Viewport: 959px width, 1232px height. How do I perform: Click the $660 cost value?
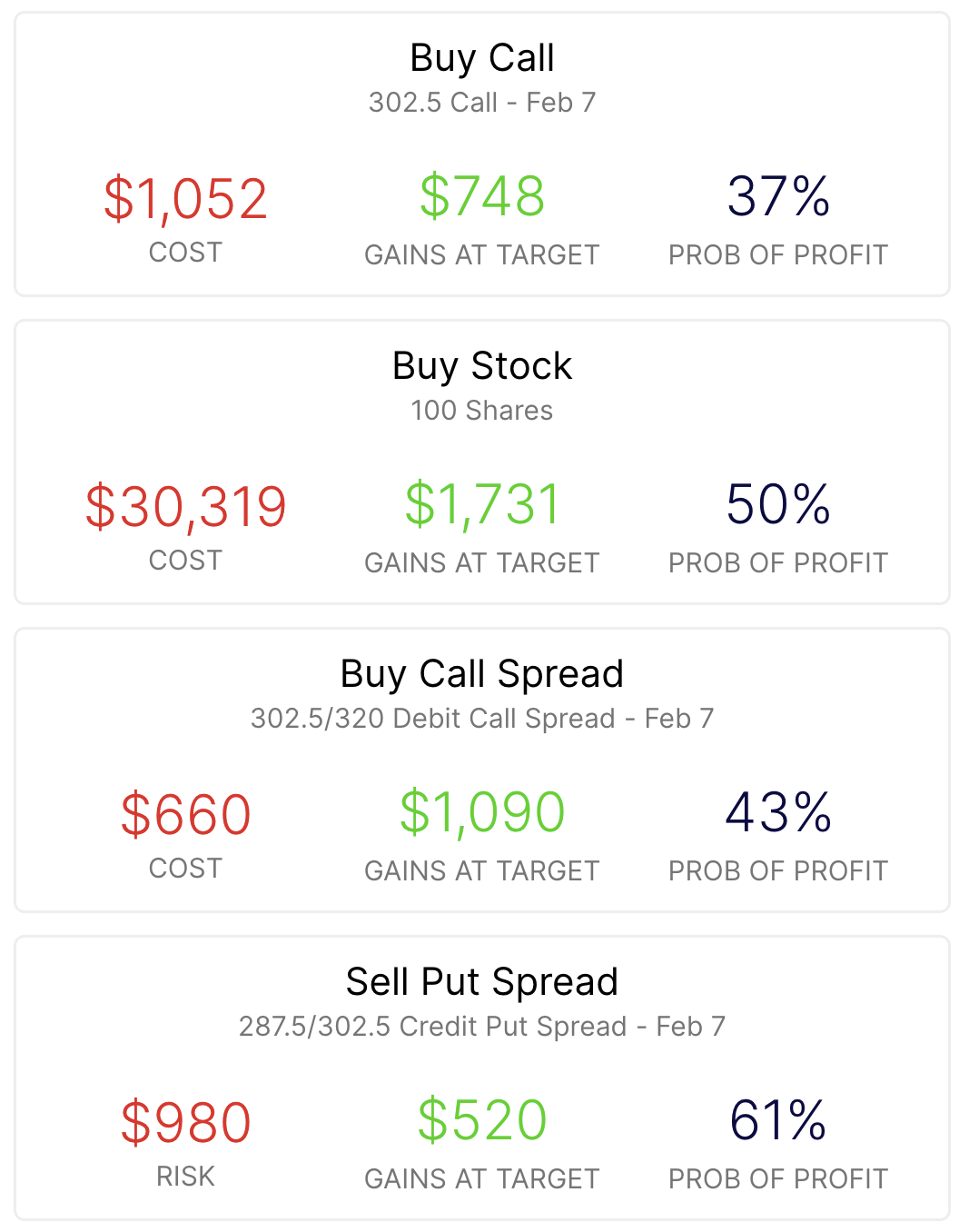pyautogui.click(x=185, y=815)
